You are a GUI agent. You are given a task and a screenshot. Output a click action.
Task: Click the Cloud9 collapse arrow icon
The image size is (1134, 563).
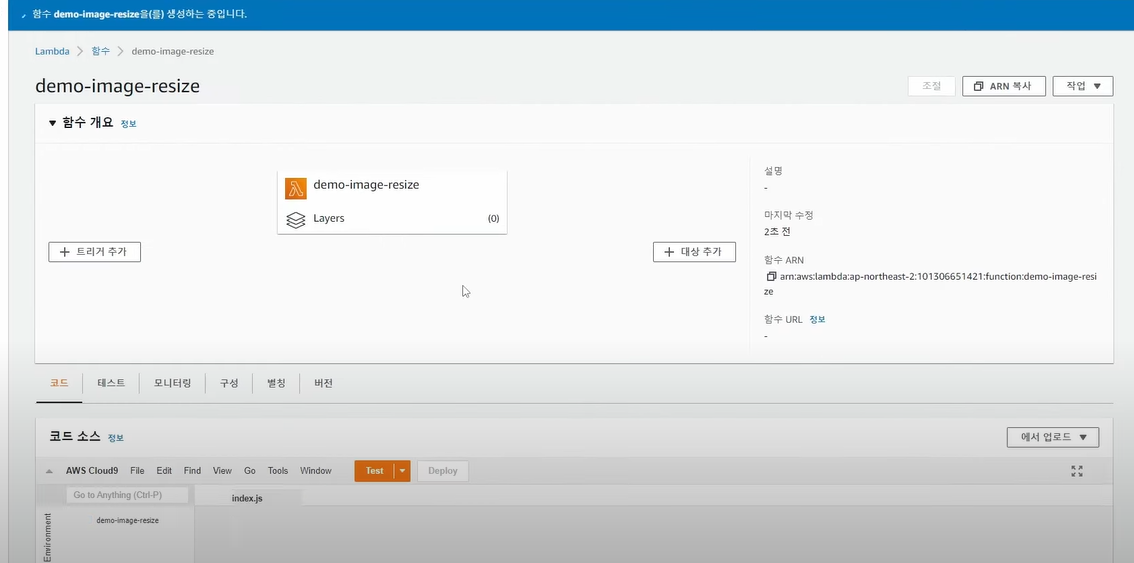pos(49,471)
